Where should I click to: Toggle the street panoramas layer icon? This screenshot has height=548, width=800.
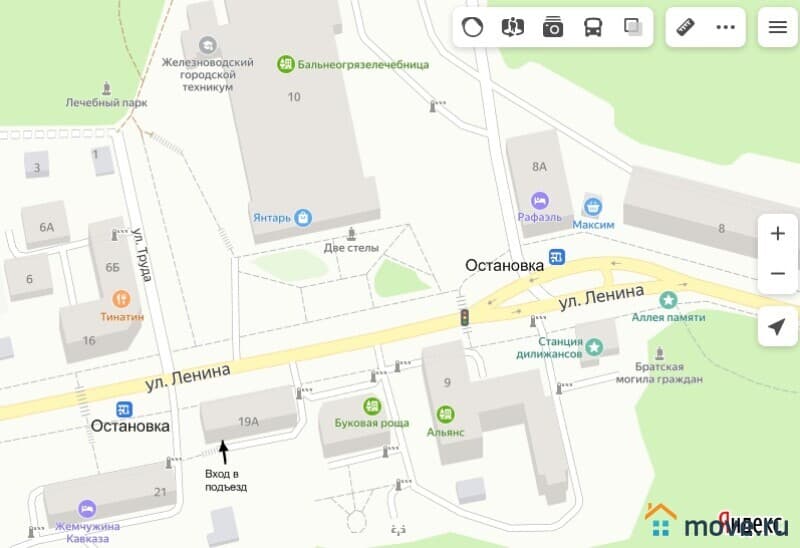click(512, 27)
